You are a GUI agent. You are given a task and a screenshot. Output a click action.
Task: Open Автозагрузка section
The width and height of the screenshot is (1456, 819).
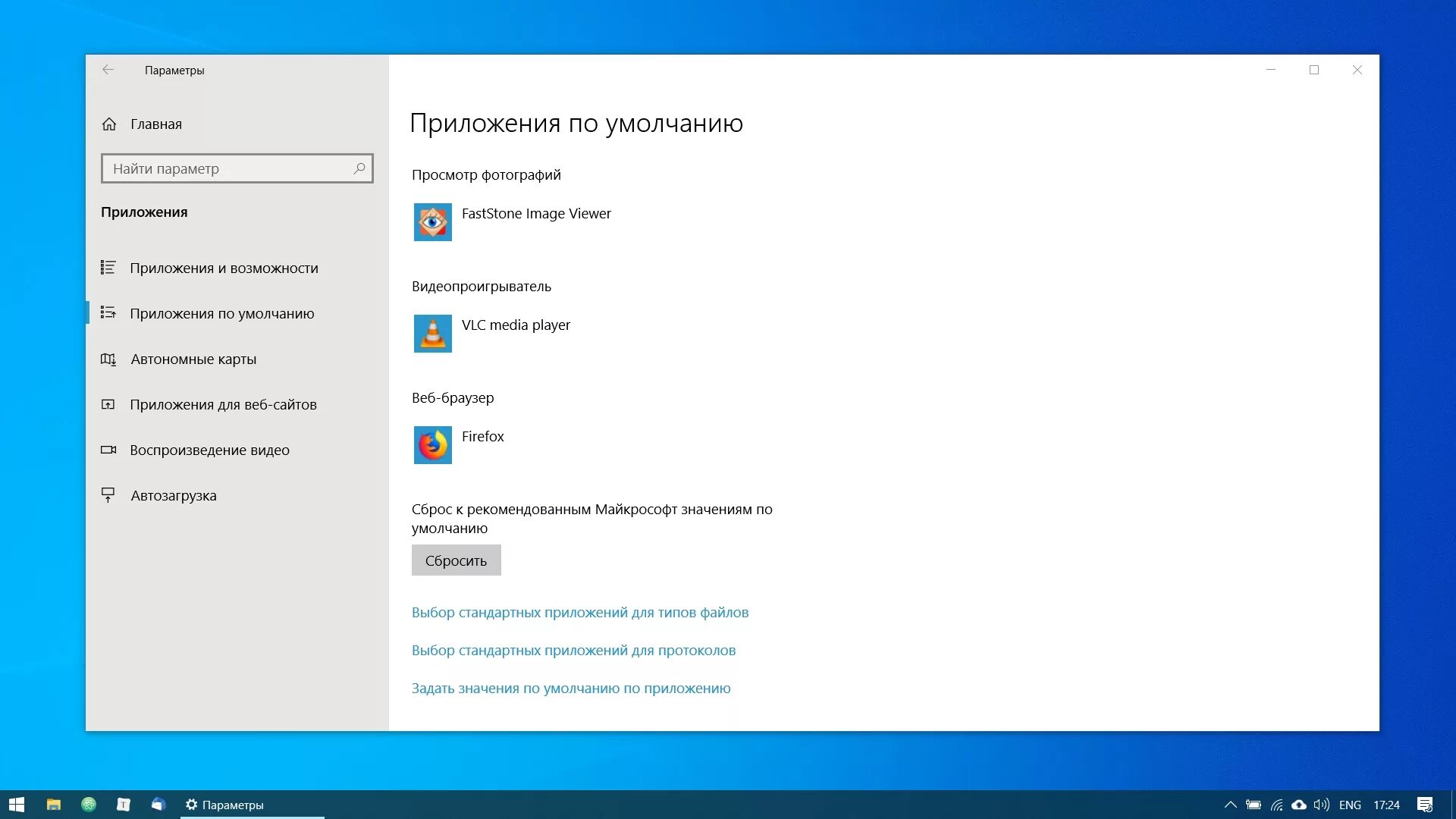click(x=237, y=495)
